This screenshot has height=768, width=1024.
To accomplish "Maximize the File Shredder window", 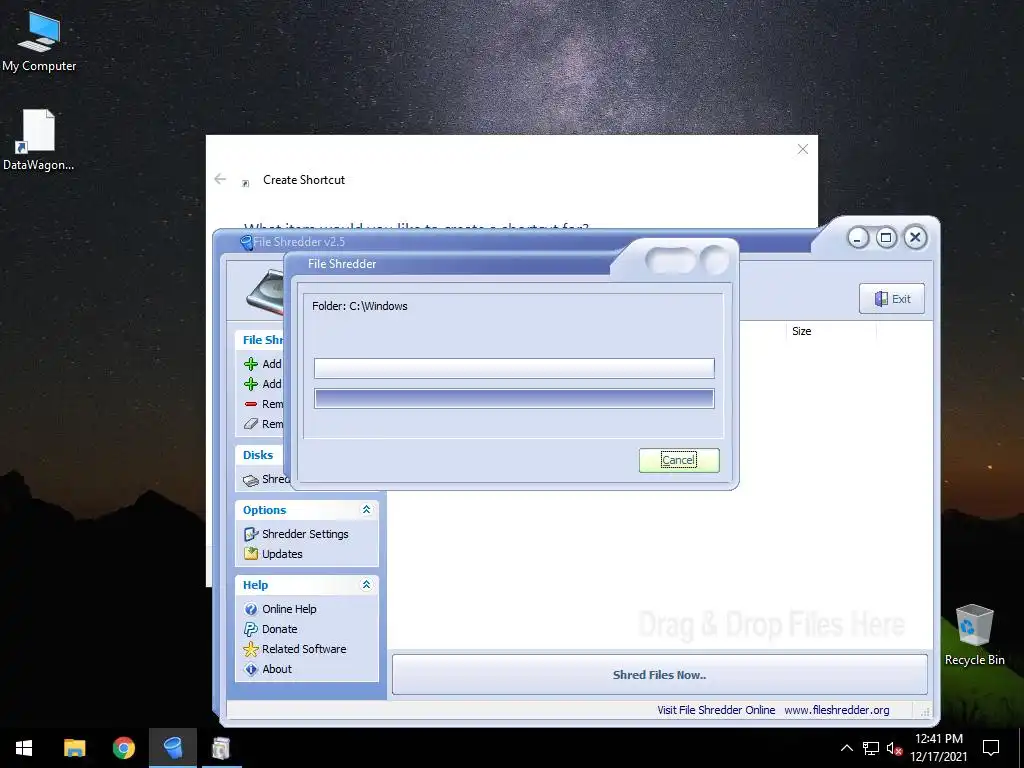I will [886, 238].
